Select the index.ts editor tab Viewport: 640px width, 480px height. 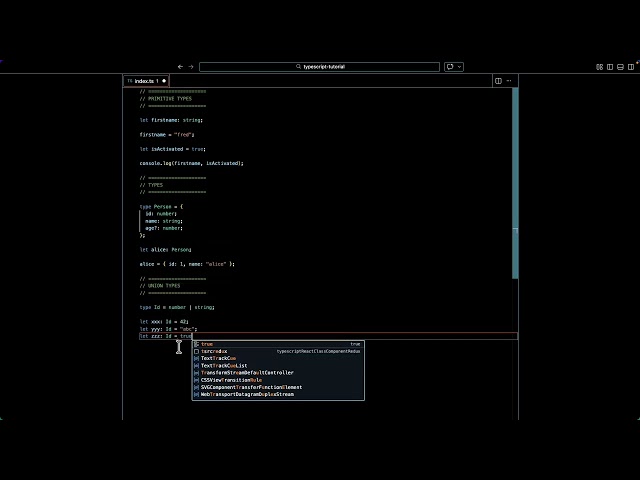[146, 81]
